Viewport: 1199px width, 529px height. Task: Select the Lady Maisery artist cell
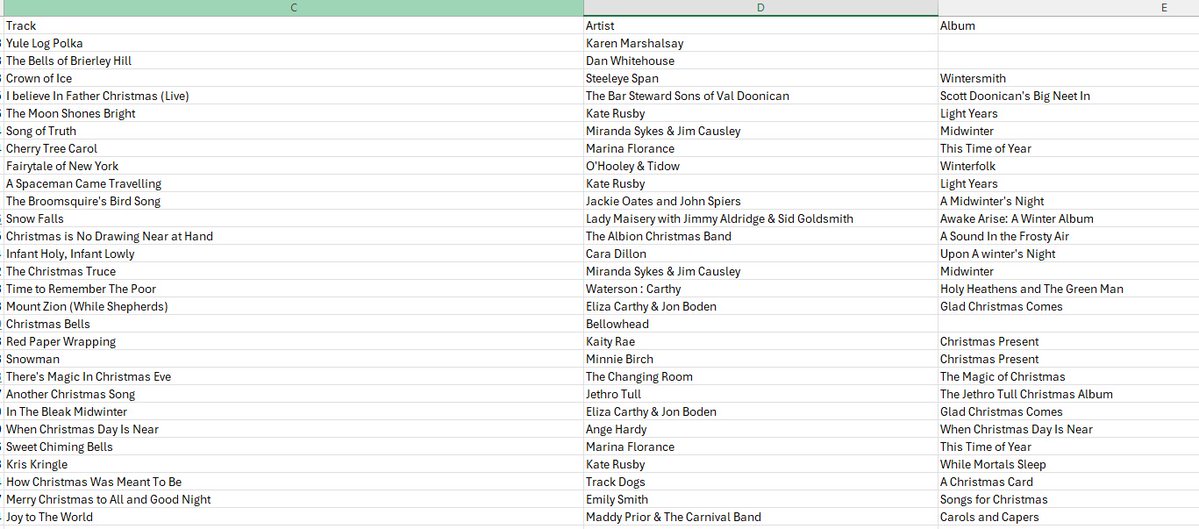[x=761, y=219]
